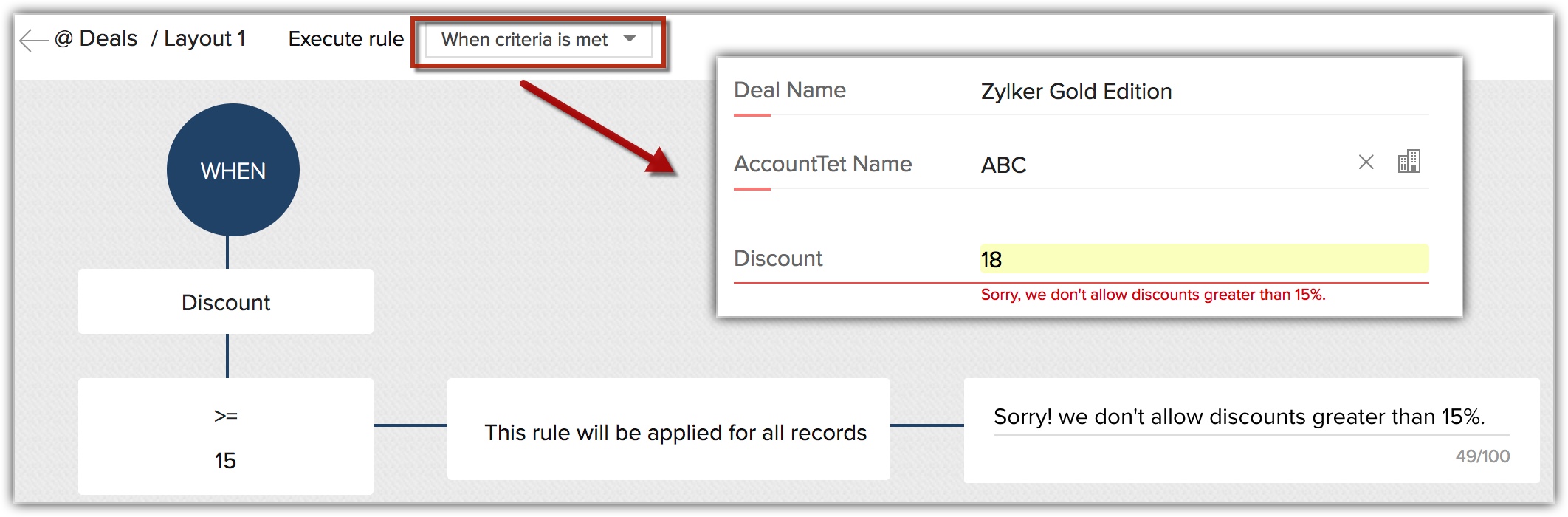The image size is (1568, 517).
Task: Click the Discount input containing 18
Action: coord(1203,259)
